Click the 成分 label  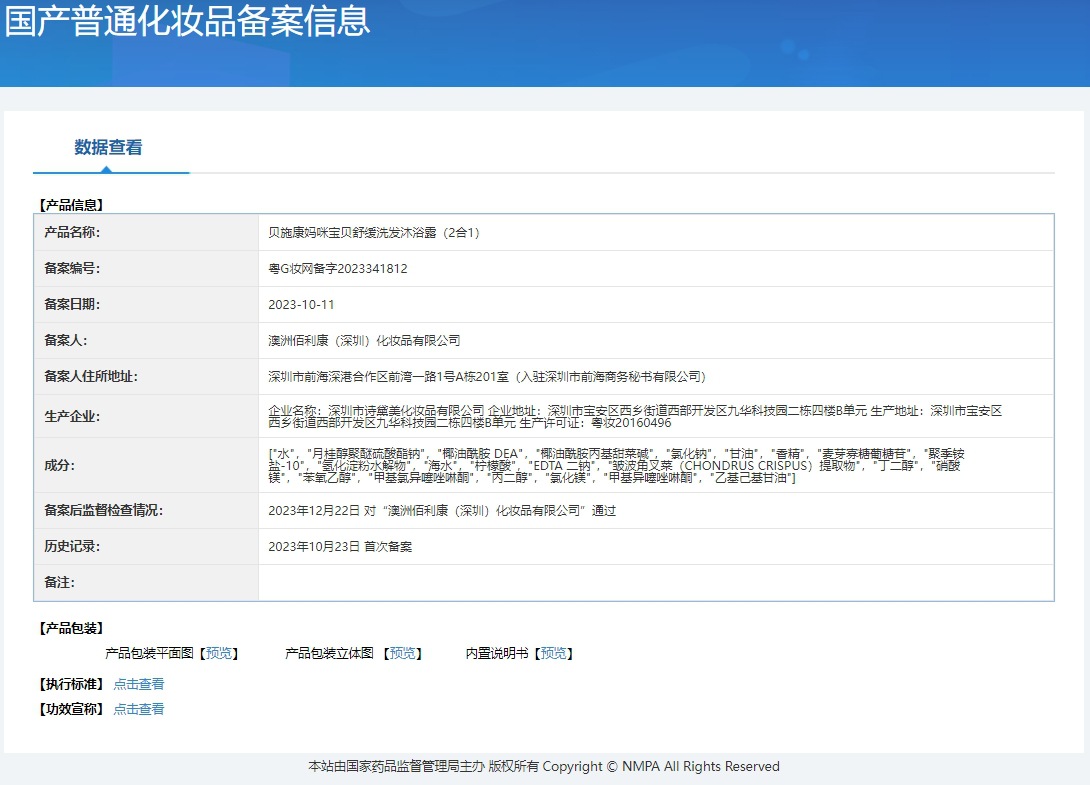[x=59, y=465]
